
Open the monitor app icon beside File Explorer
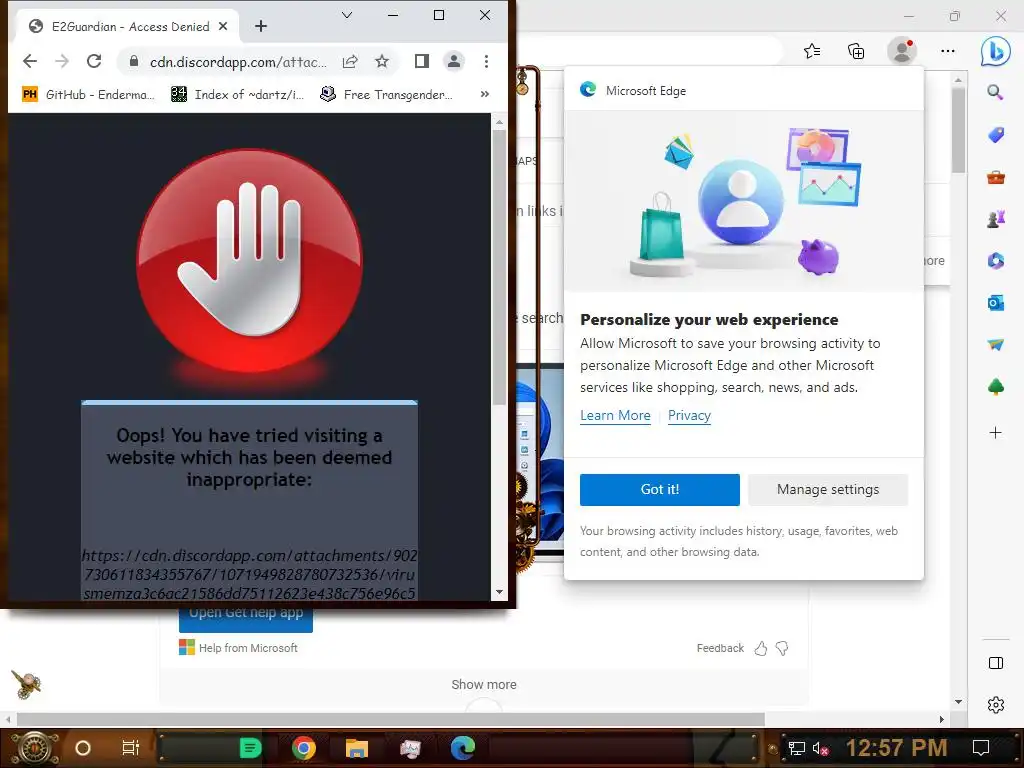pos(410,748)
